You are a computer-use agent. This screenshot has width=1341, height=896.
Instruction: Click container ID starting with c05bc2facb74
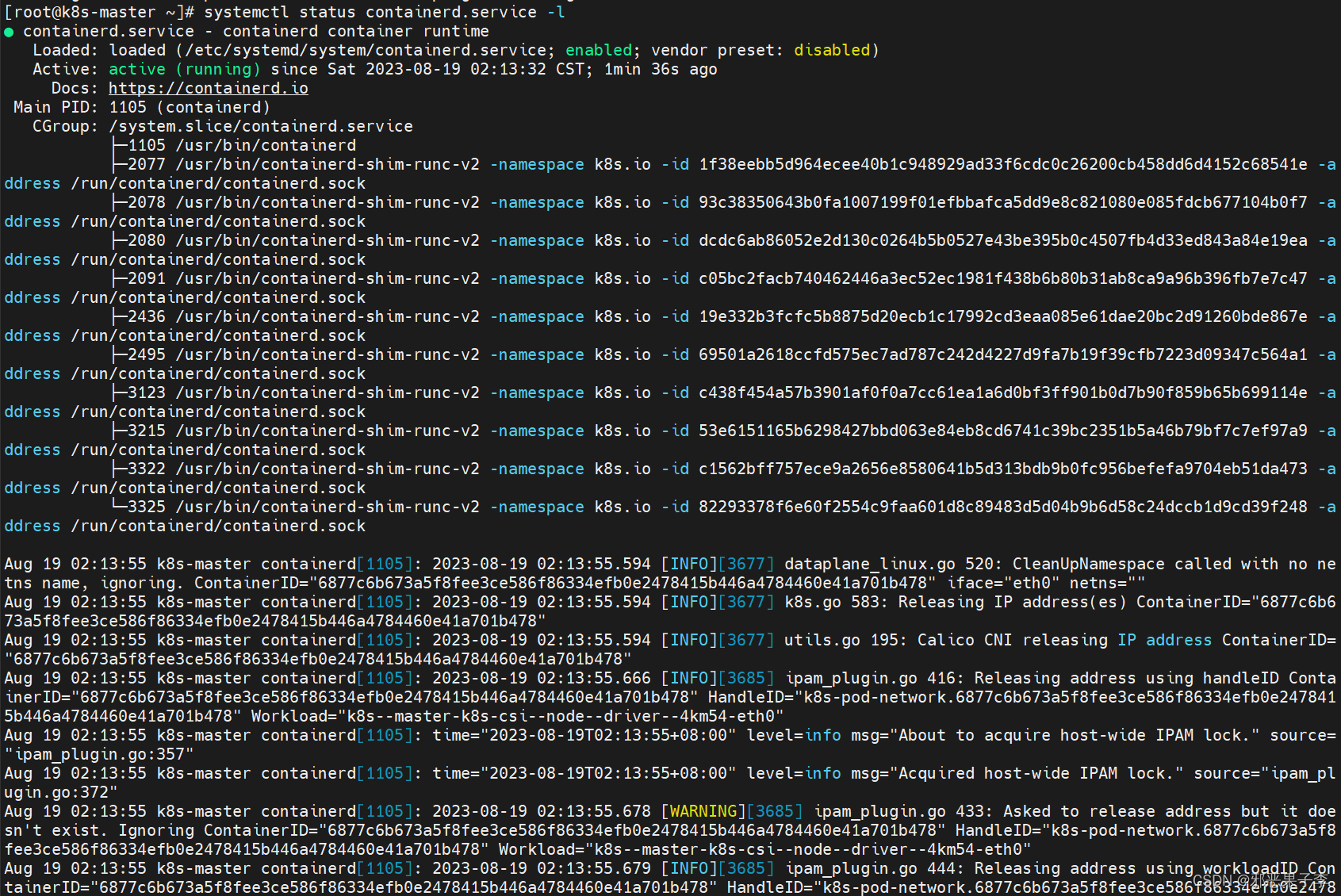point(1003,278)
